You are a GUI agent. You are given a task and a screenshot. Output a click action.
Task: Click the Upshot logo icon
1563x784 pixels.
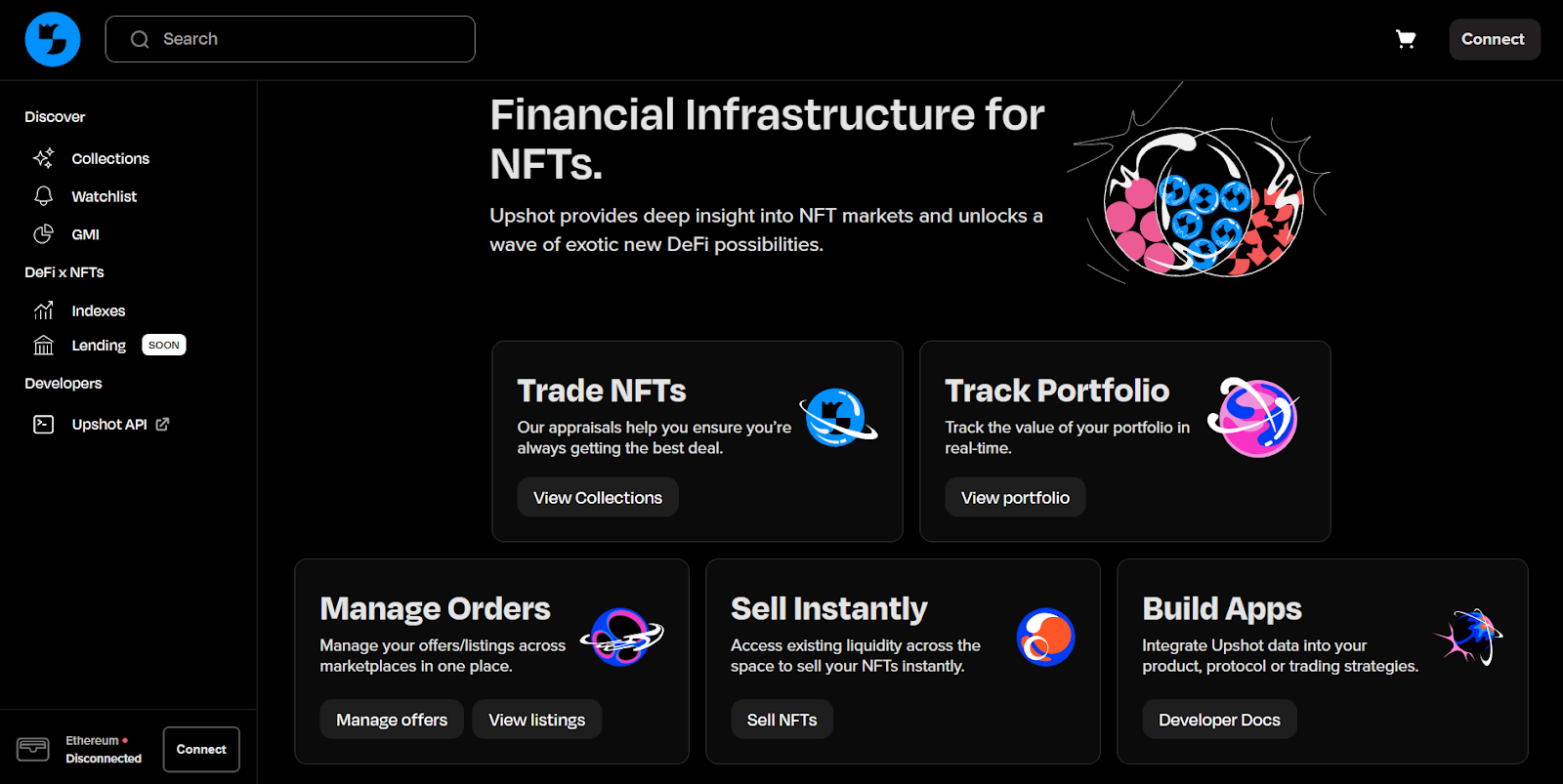tap(53, 39)
